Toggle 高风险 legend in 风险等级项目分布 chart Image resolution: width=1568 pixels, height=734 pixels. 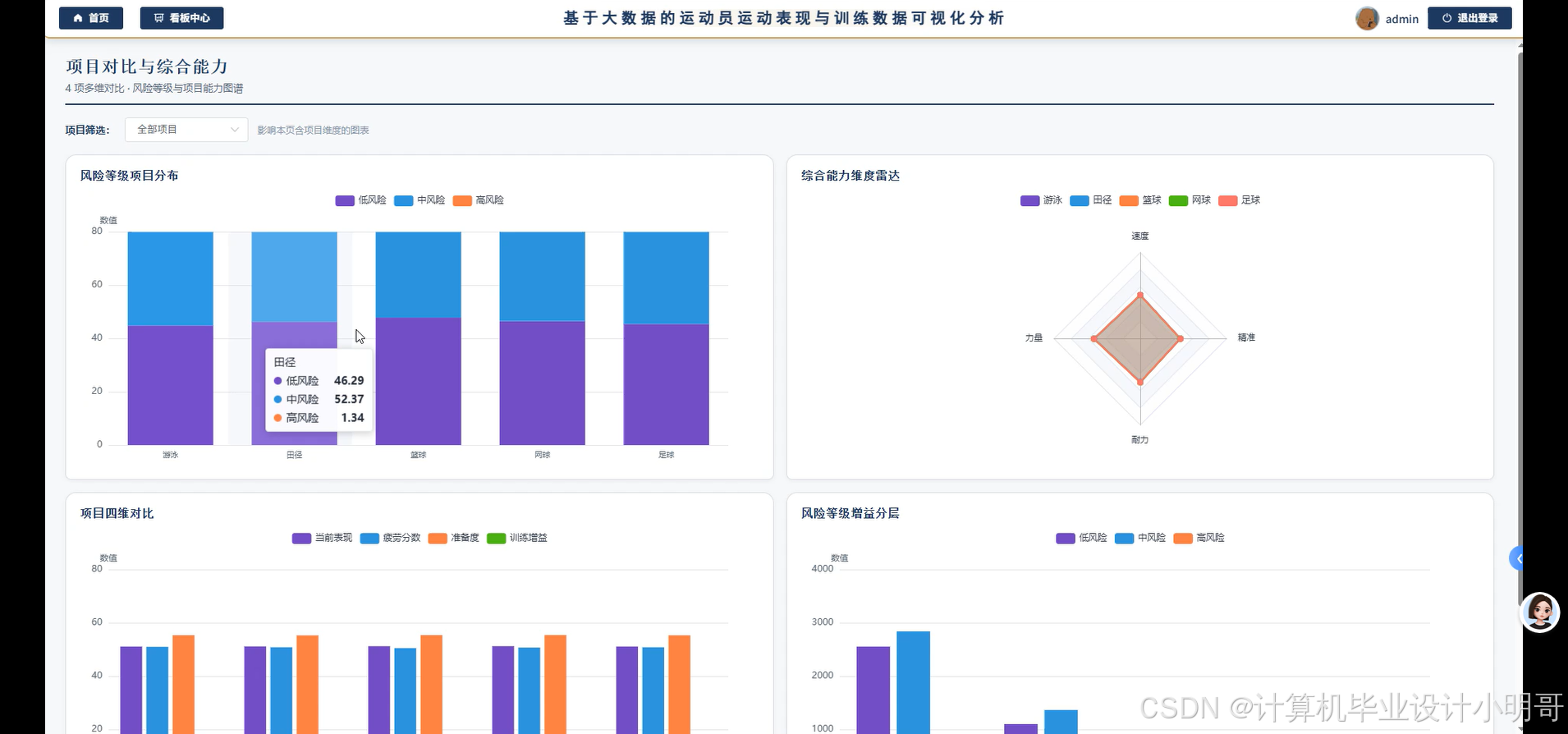(479, 200)
